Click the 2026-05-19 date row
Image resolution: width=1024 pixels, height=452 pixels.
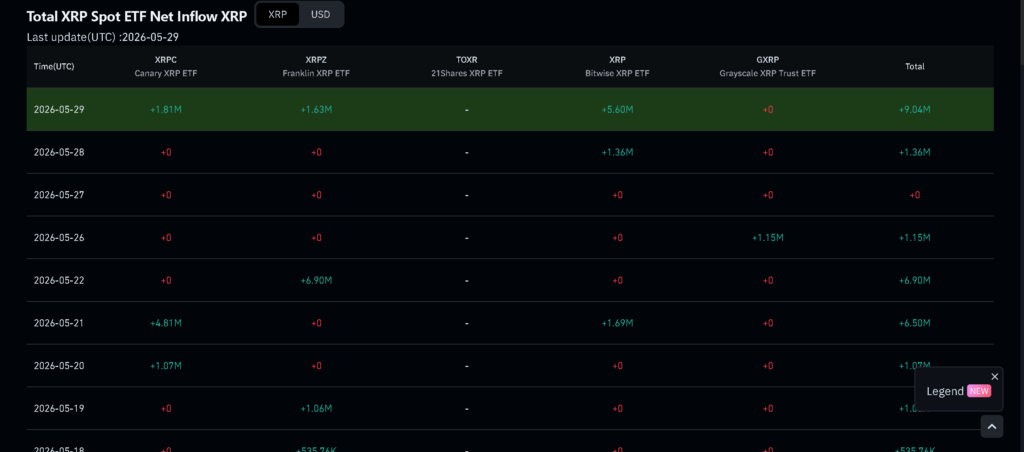510,408
